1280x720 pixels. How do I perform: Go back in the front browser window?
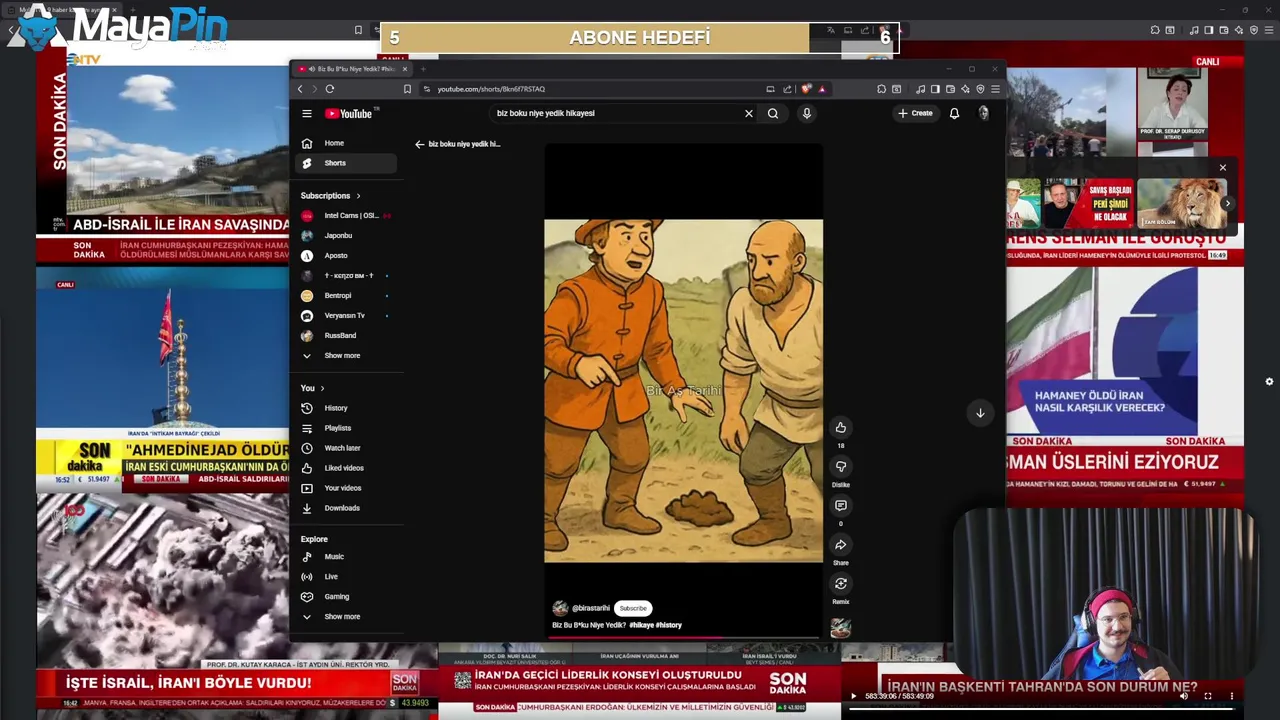pyautogui.click(x=300, y=89)
